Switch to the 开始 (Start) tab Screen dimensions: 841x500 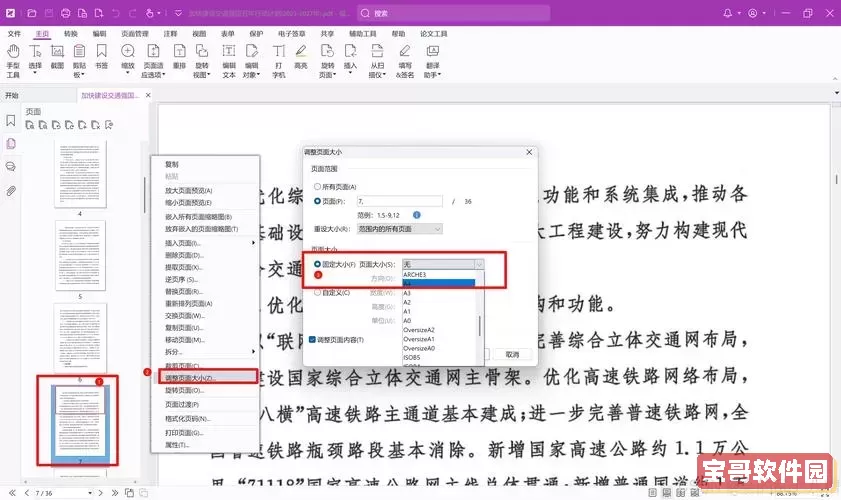tap(12, 95)
